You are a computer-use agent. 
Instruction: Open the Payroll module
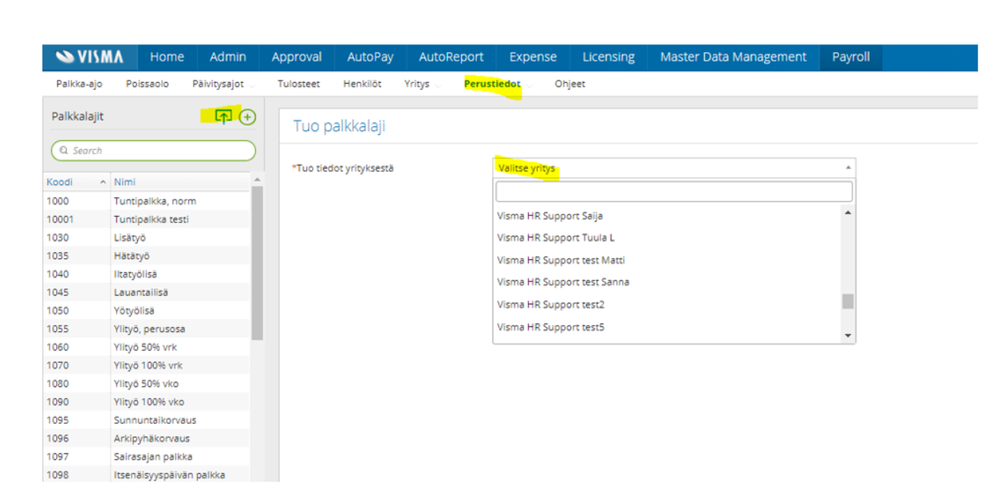click(851, 57)
